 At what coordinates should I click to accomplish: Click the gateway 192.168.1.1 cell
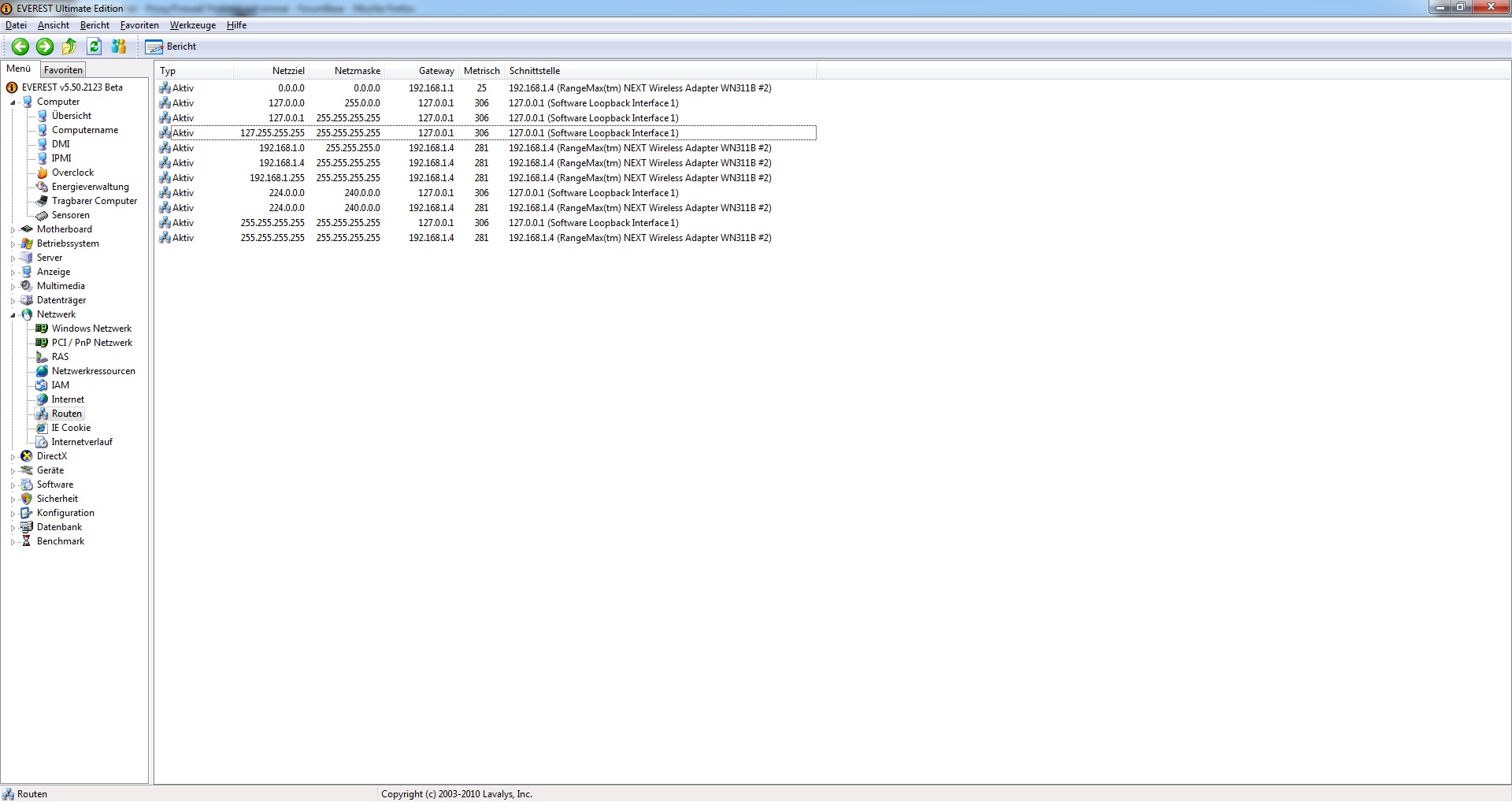pos(431,88)
